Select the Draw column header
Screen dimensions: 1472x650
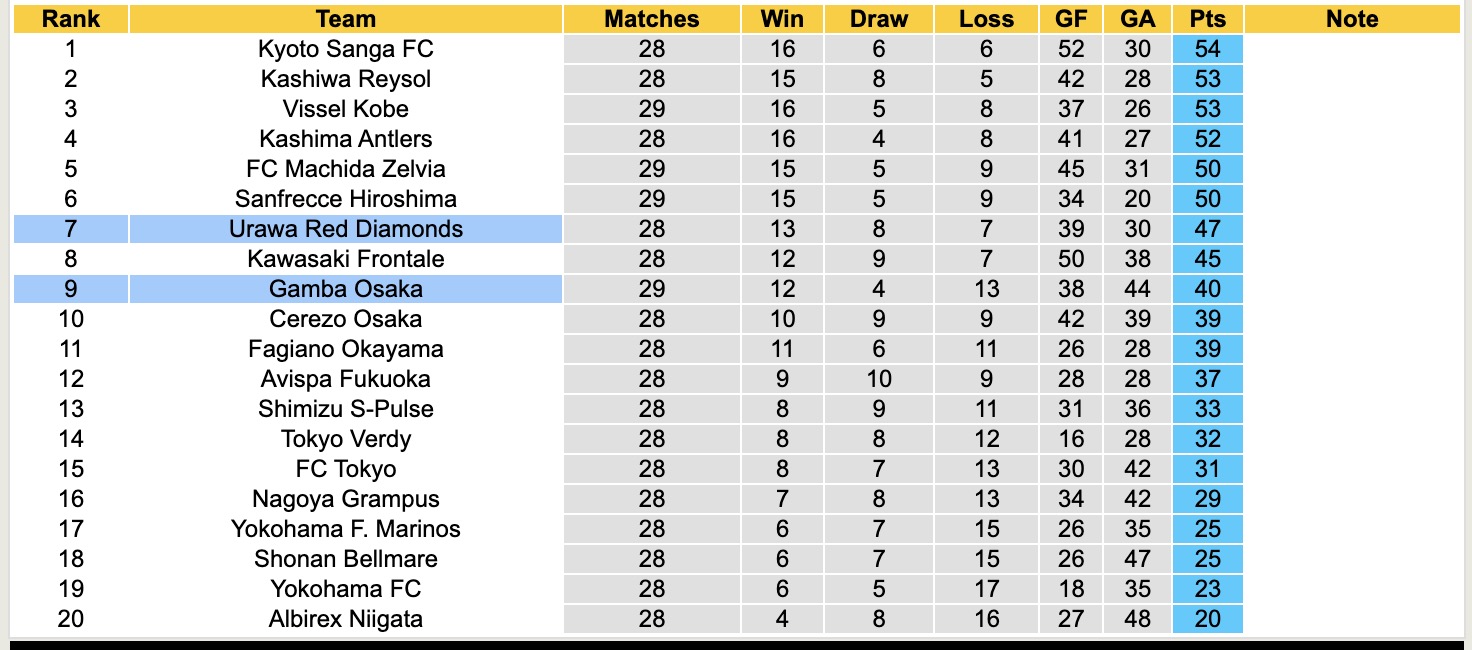pos(878,19)
